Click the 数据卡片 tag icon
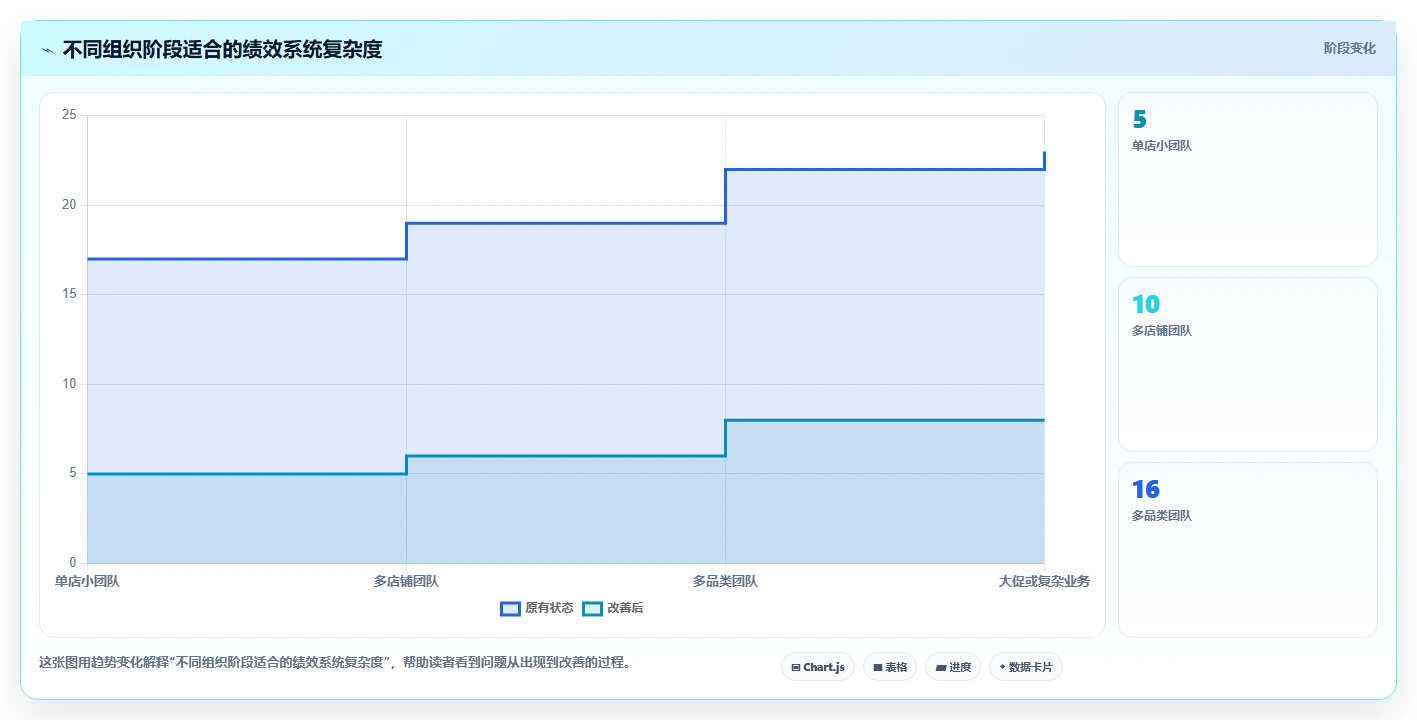 click(x=1002, y=666)
